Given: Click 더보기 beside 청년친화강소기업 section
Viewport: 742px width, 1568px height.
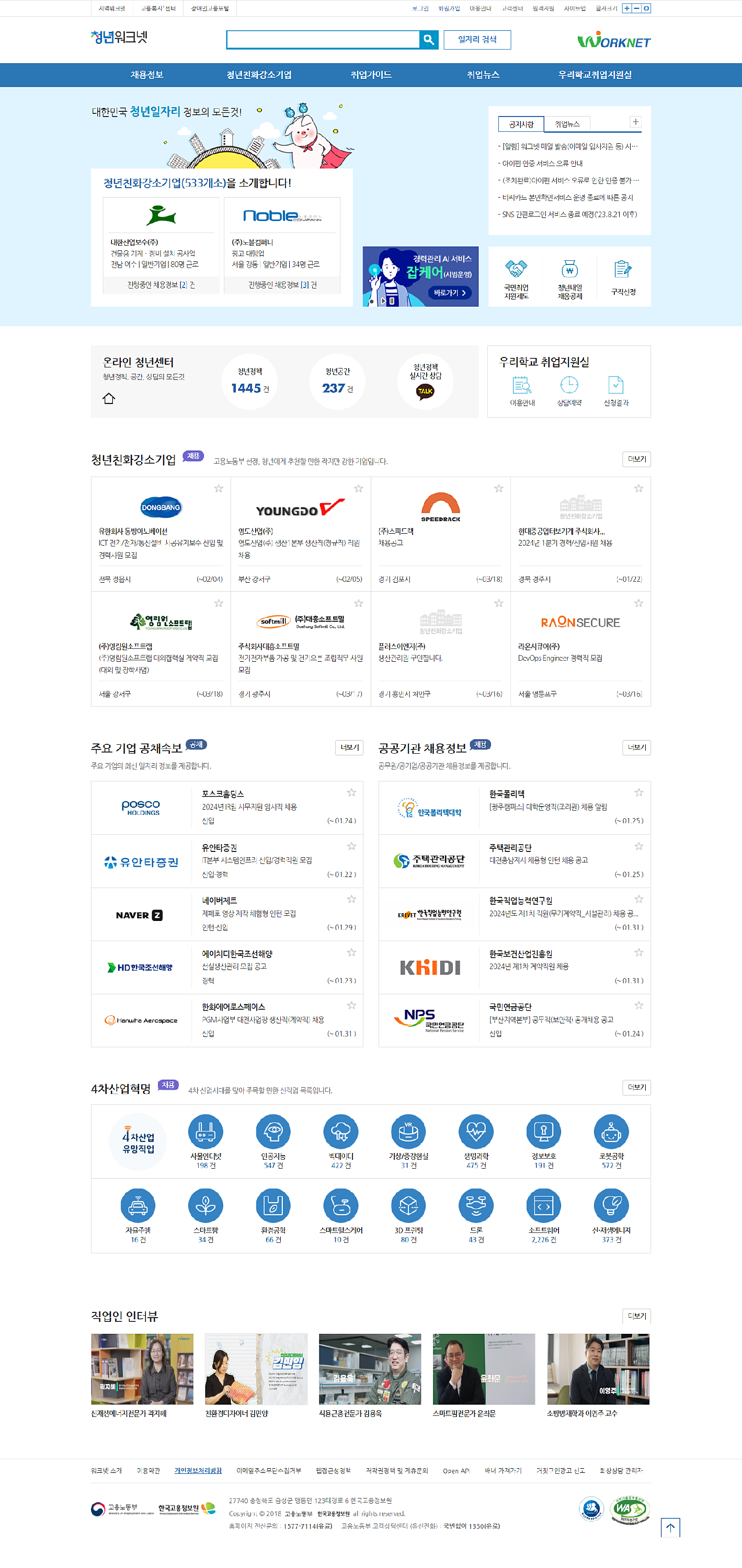Looking at the screenshot, I should click(x=636, y=459).
